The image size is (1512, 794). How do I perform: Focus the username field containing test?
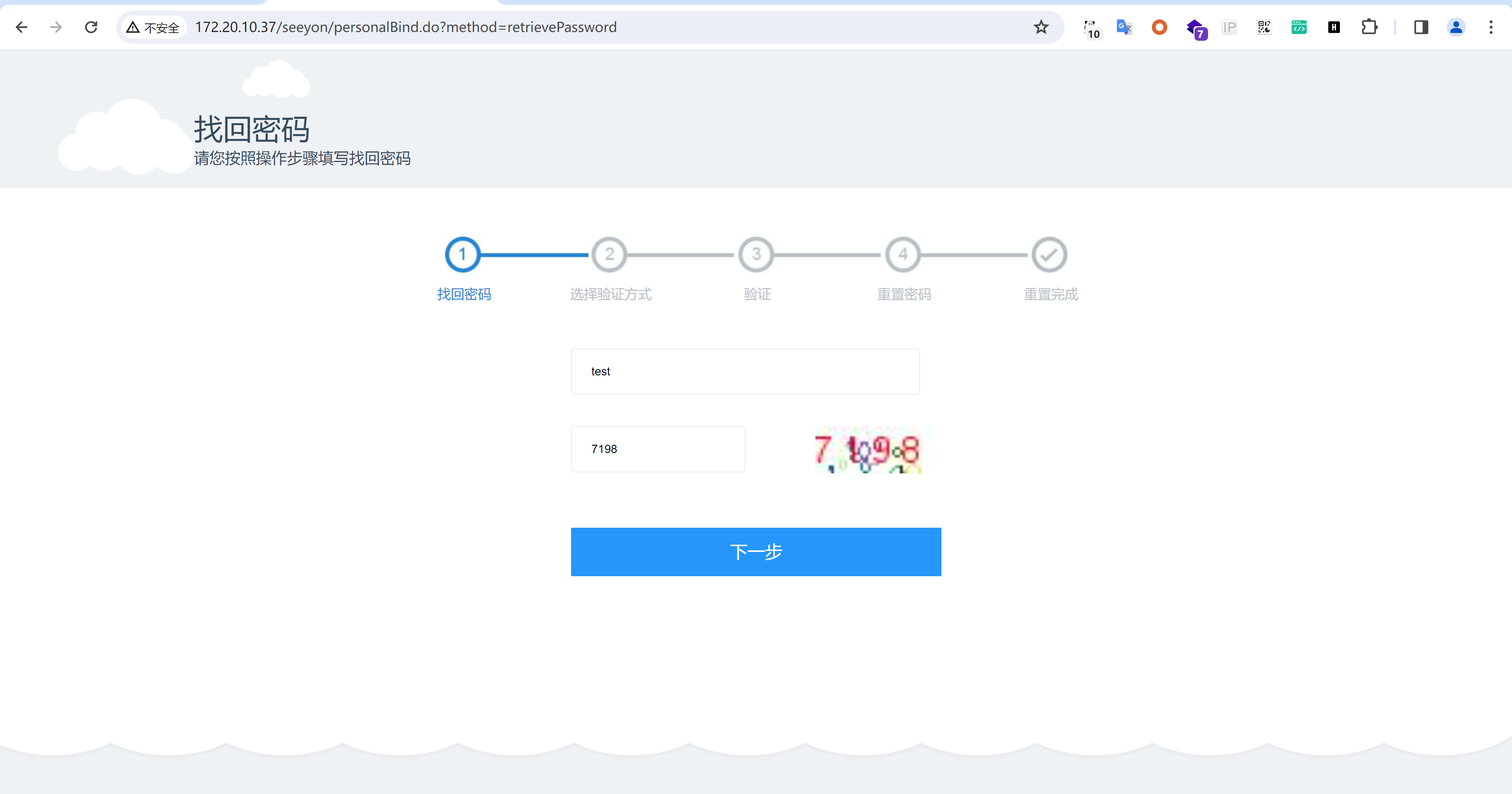pos(745,371)
